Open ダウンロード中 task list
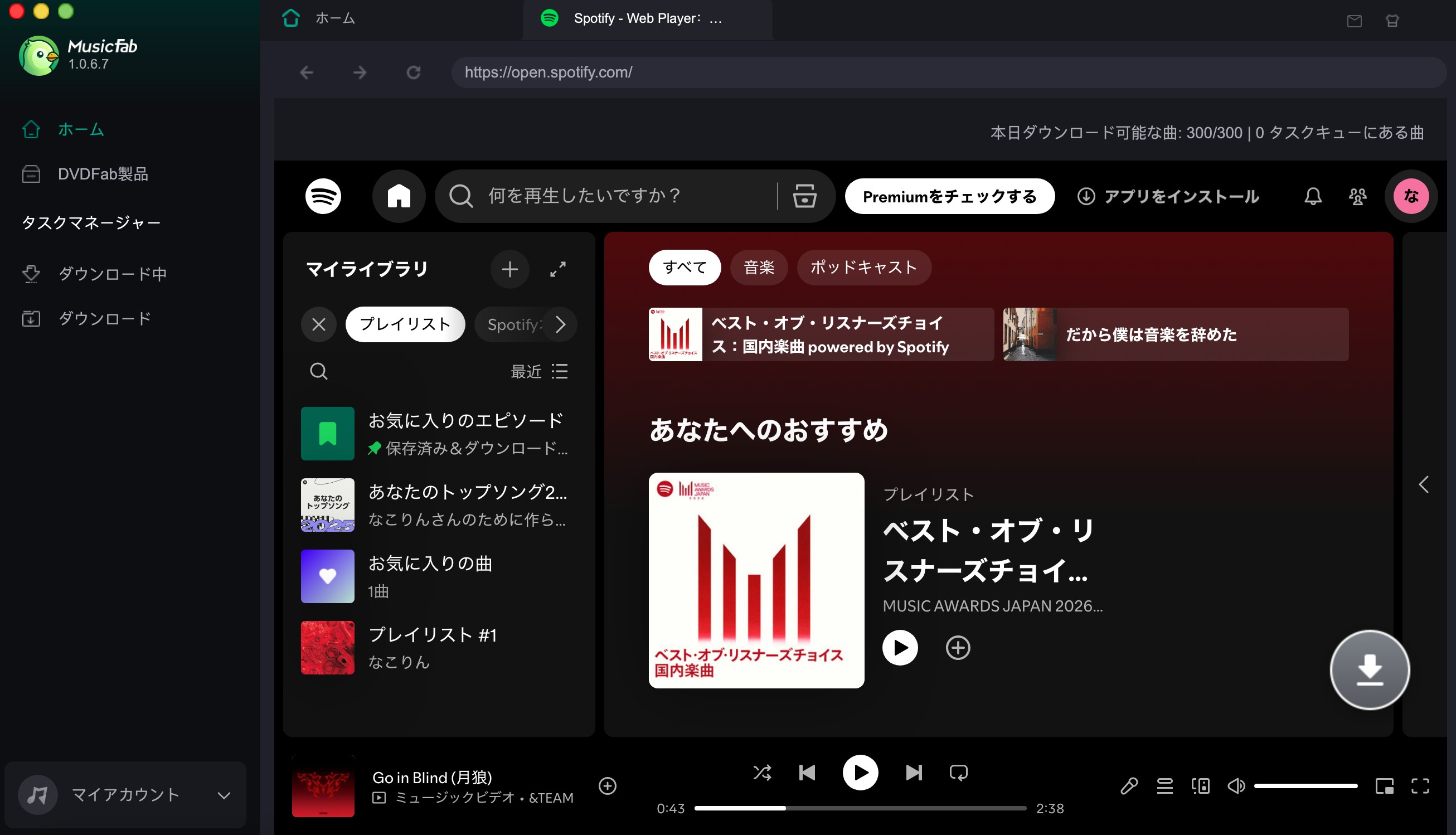Viewport: 1456px width, 835px height. point(95,274)
